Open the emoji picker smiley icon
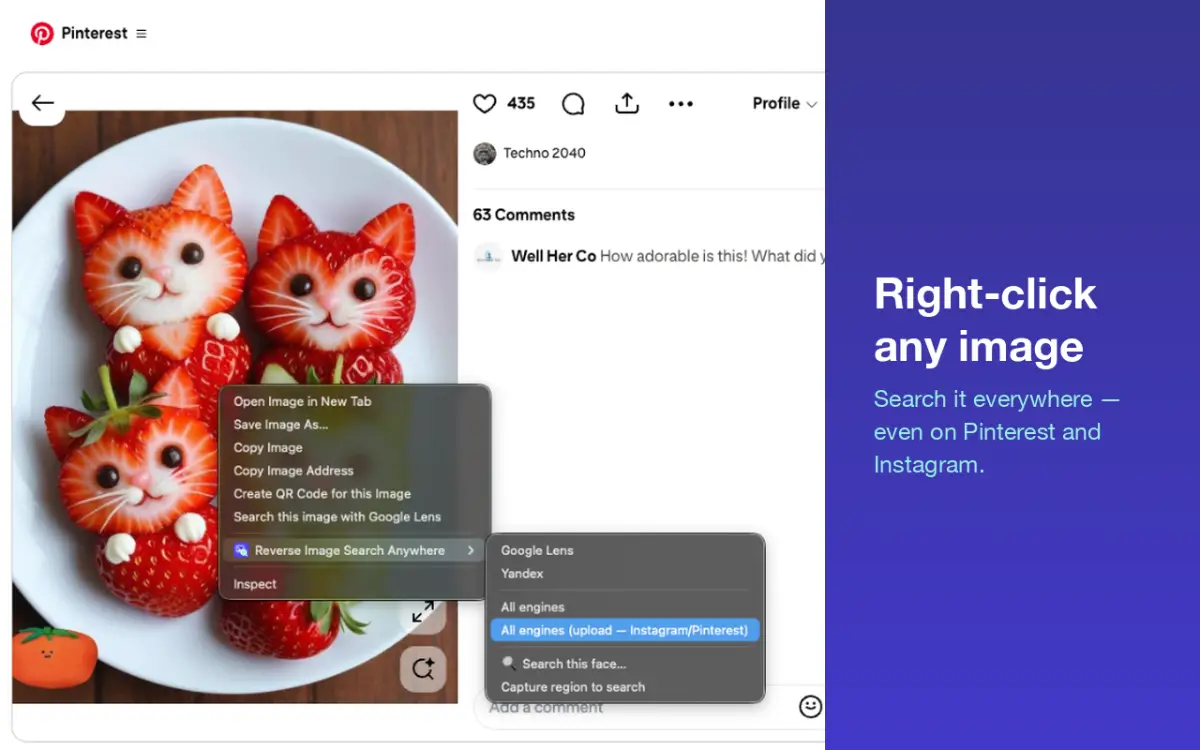The width and height of the screenshot is (1200, 750). 810,707
